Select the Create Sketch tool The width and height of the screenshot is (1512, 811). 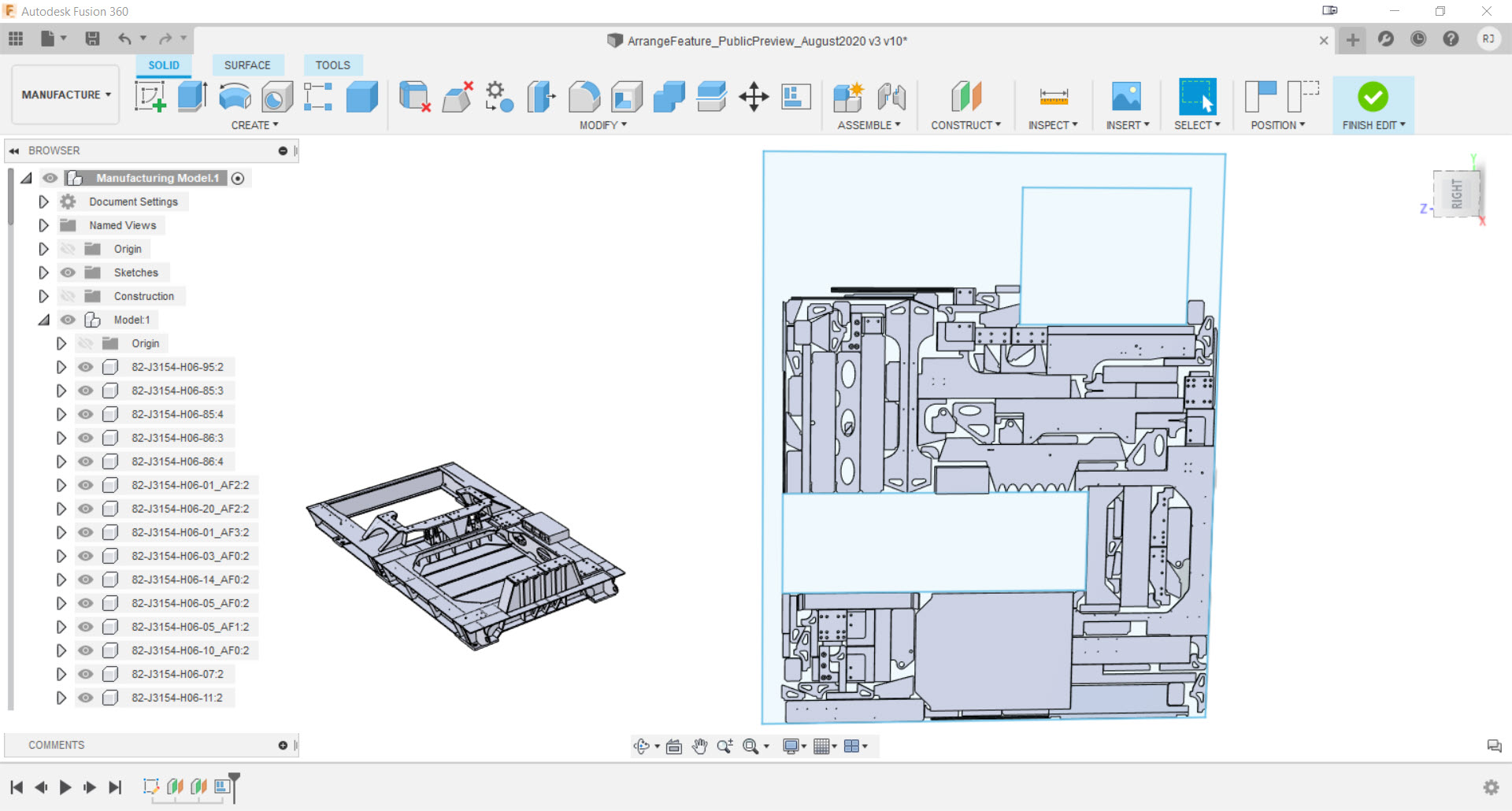[x=150, y=96]
